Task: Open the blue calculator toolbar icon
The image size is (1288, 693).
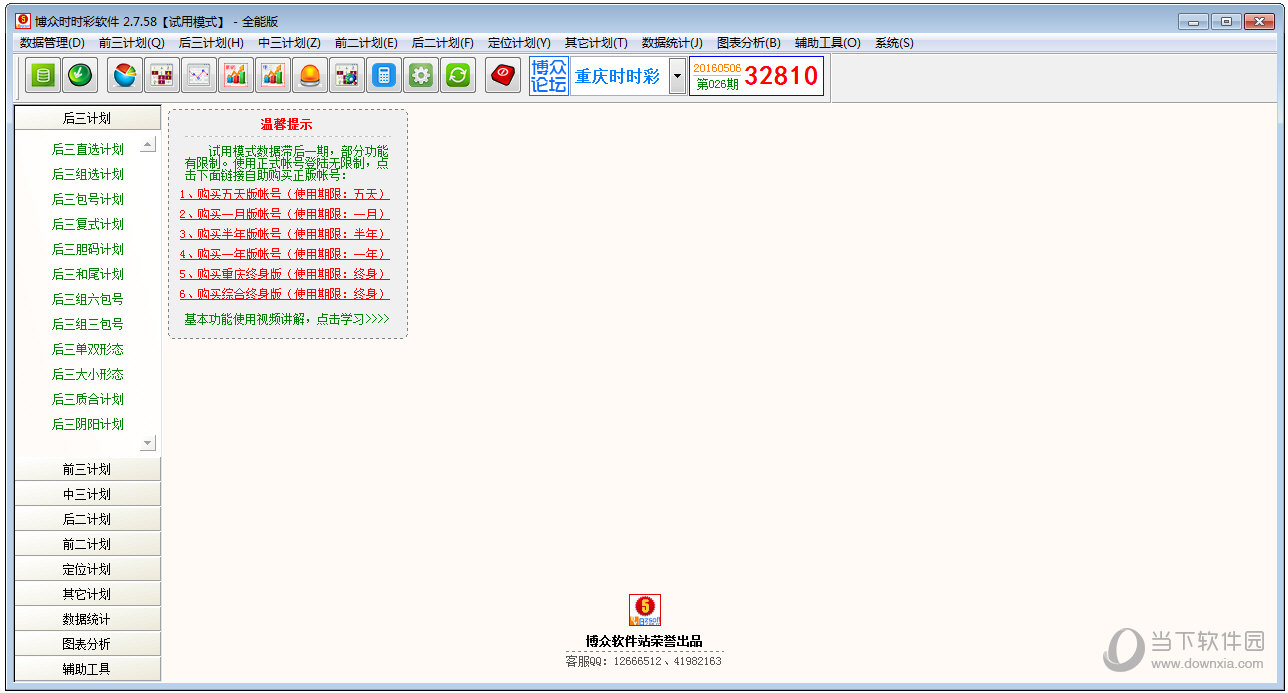Action: 383,75
